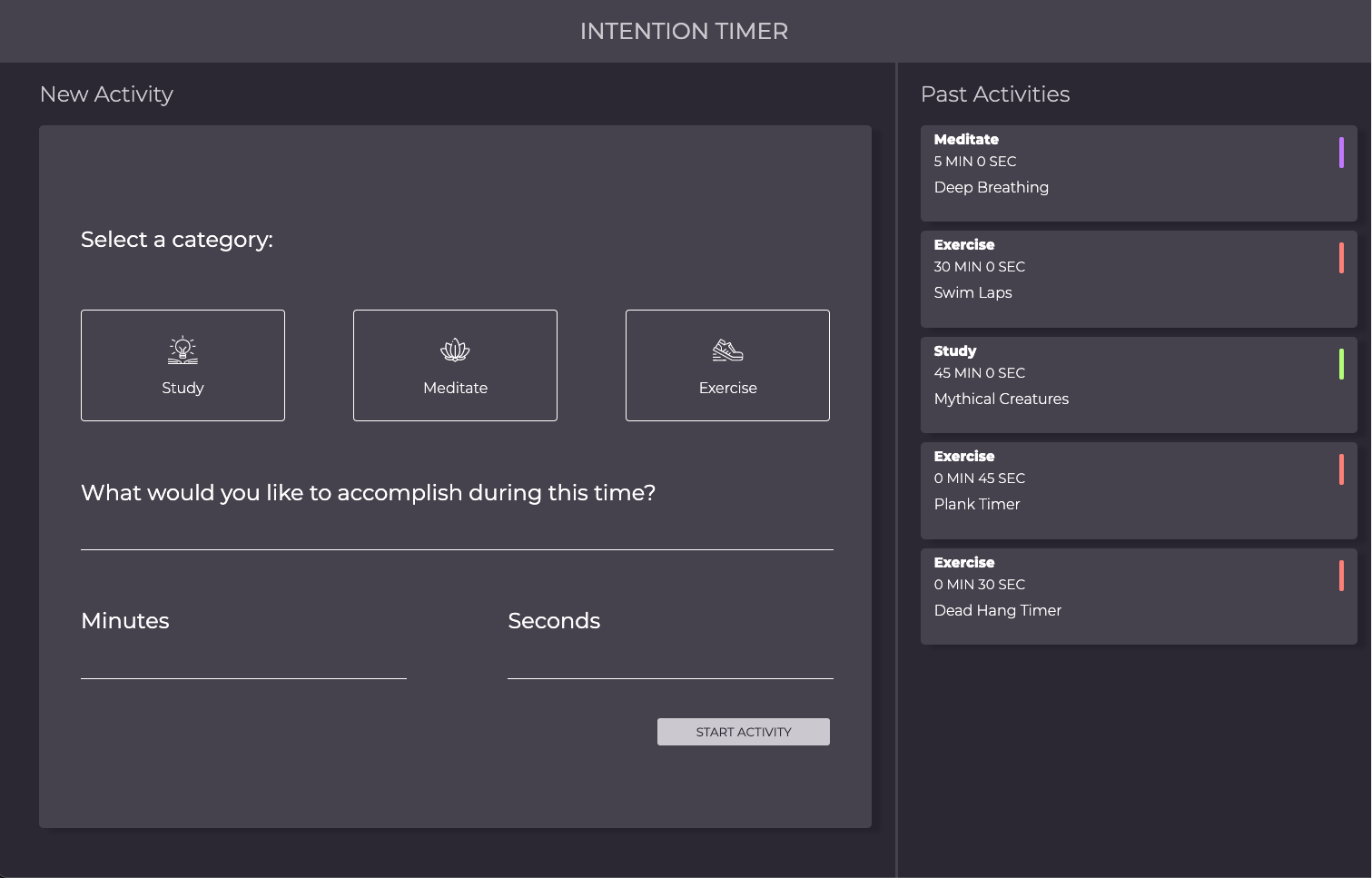Click the "Mythical Creatures" text

1002,399
